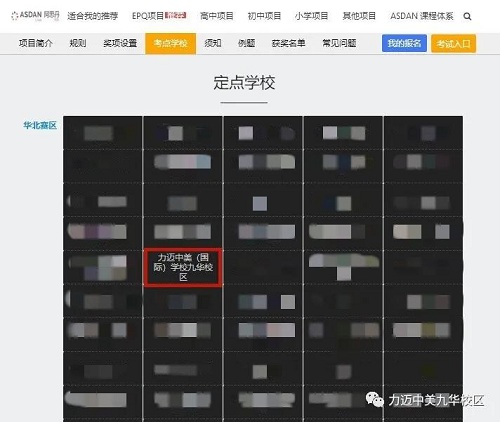Viewport: 500px width, 422px height.
Task: Switch to the 须知 tab
Action: click(213, 43)
